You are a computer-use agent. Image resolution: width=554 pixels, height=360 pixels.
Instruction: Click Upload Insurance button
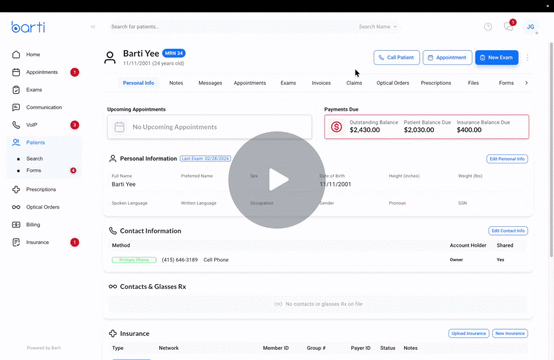468,334
